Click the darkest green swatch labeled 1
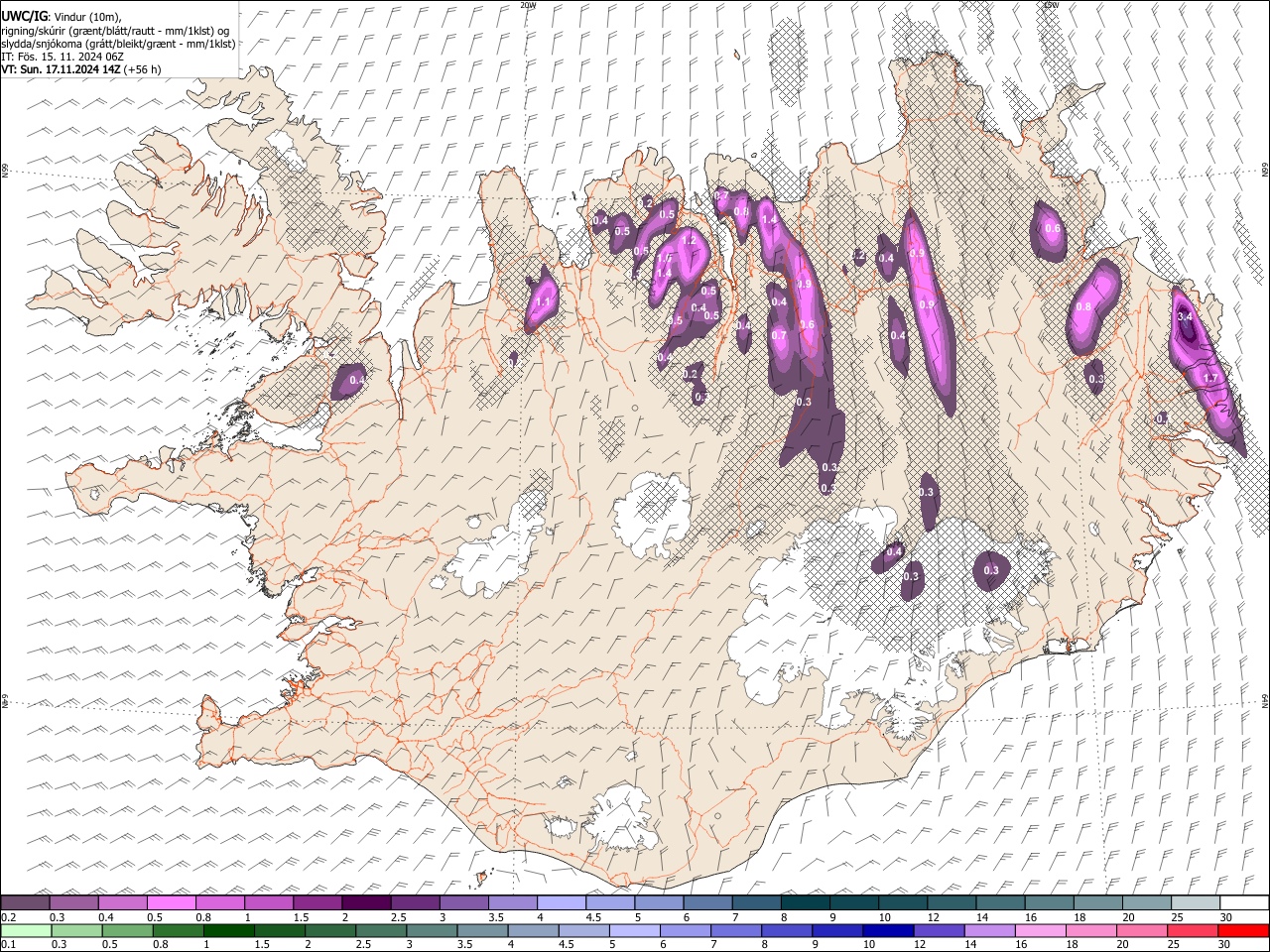This screenshot has width=1270, height=952. pos(228,930)
